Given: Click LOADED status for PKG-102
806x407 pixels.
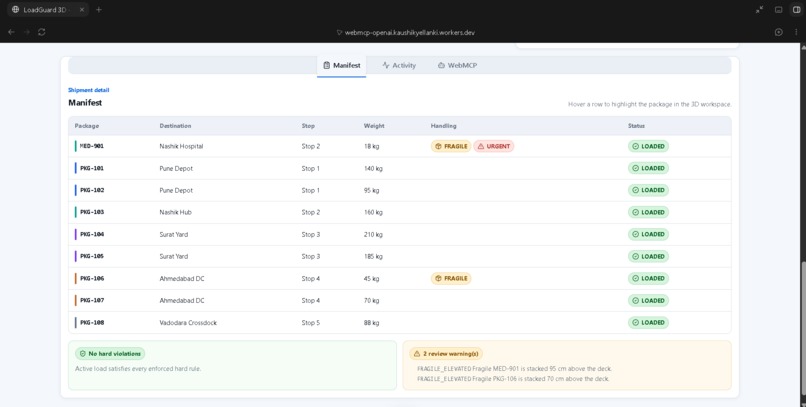Looking at the screenshot, I should pos(648,190).
